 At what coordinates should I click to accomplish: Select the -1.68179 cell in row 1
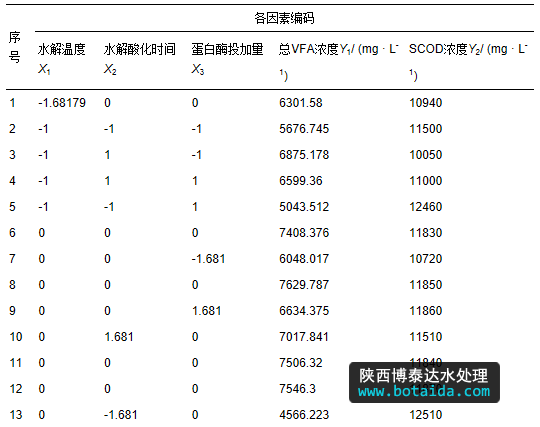pyautogui.click(x=62, y=103)
